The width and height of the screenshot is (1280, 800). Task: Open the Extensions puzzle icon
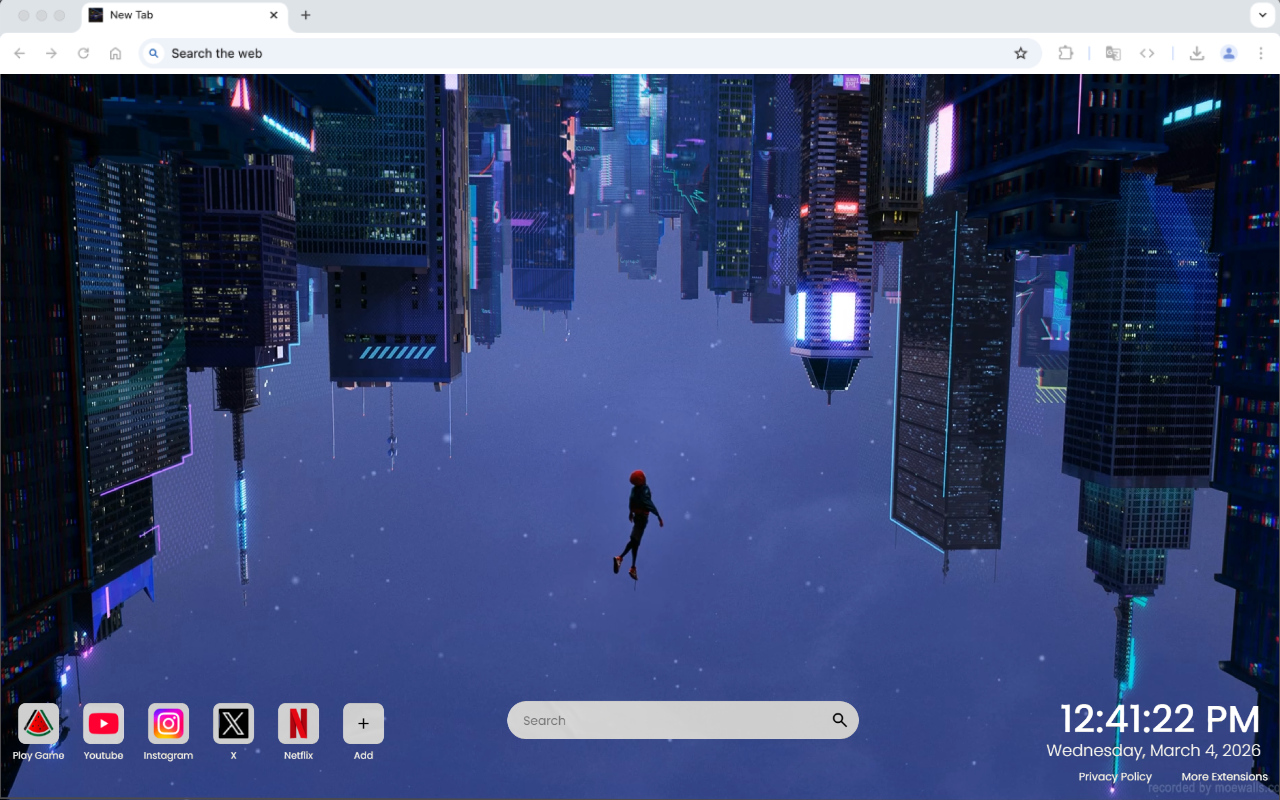pos(1066,53)
